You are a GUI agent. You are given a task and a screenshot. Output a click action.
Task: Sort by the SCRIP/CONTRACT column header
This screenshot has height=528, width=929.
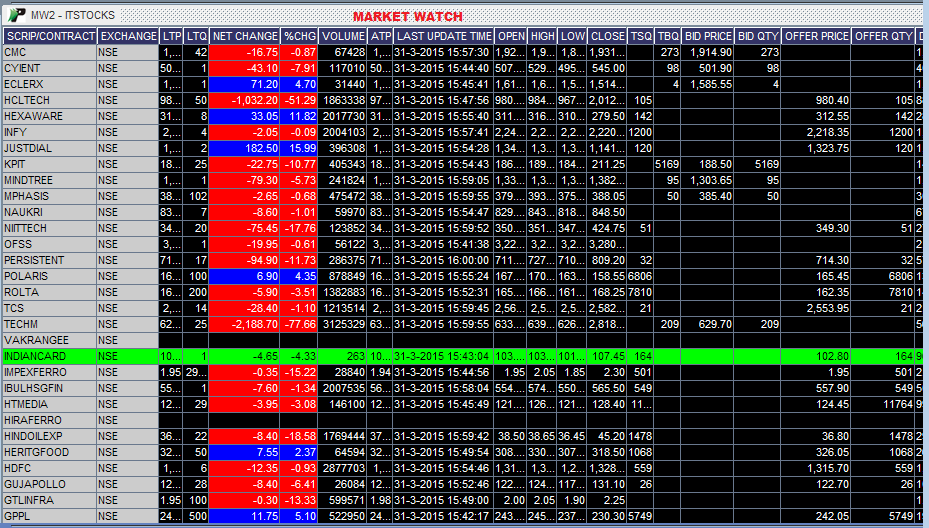click(x=49, y=36)
